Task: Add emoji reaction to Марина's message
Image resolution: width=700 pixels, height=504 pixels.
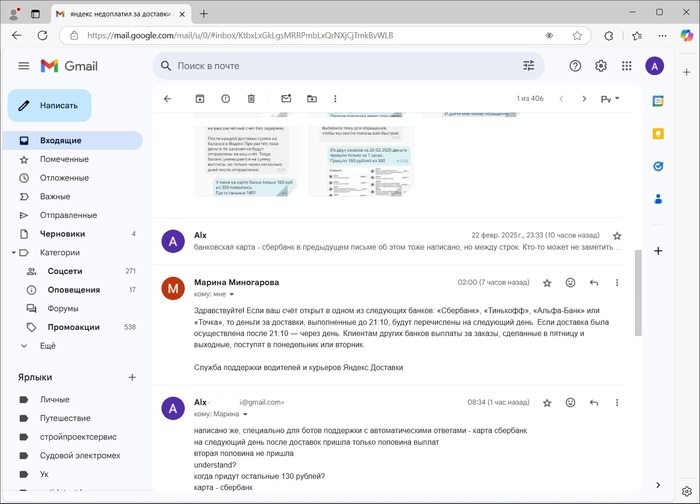Action: click(570, 283)
